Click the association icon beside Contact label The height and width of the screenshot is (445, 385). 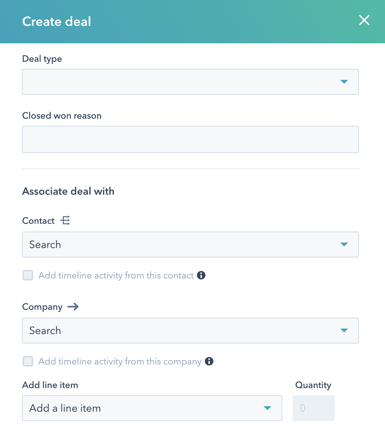coord(65,220)
